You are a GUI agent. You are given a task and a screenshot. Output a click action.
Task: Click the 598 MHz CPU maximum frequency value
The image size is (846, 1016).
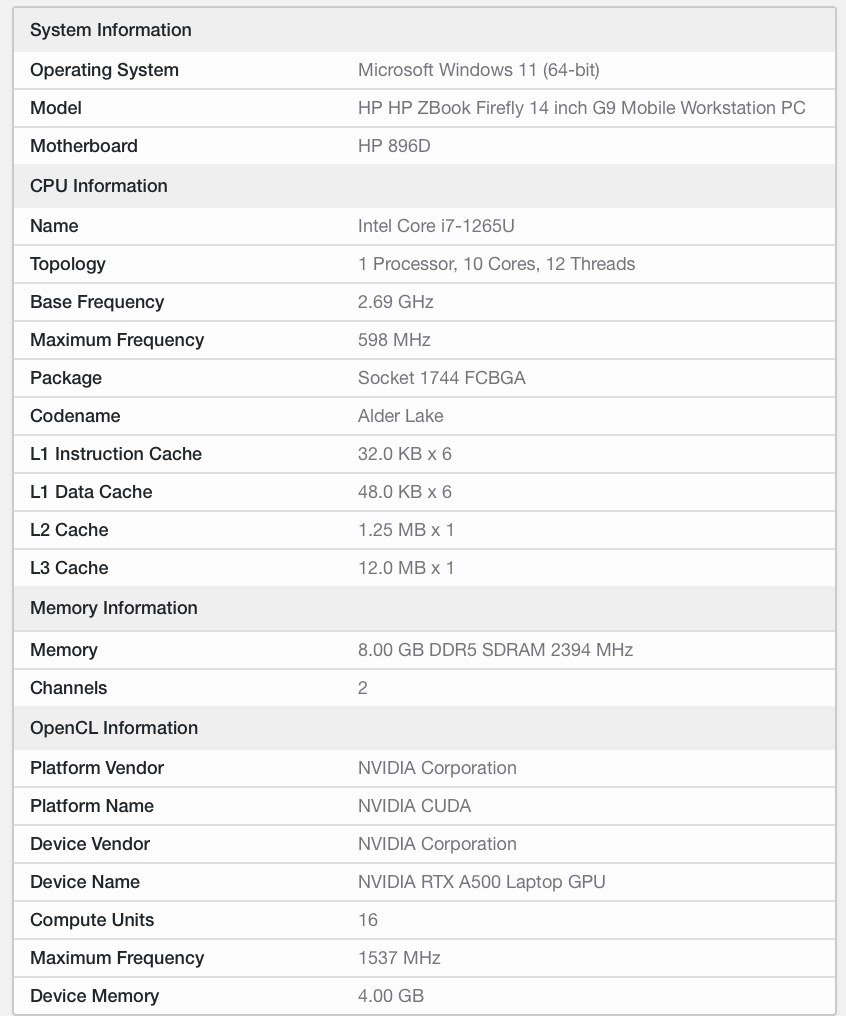(394, 340)
